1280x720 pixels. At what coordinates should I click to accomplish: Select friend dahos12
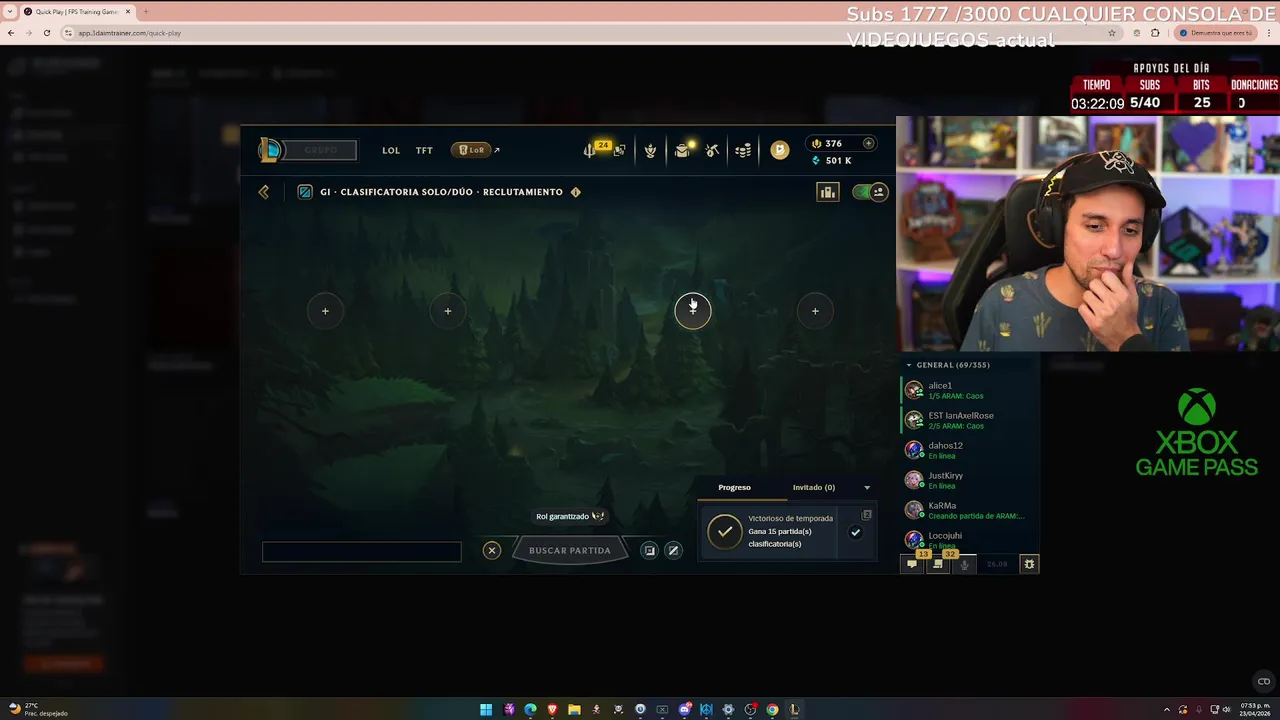(x=970, y=450)
